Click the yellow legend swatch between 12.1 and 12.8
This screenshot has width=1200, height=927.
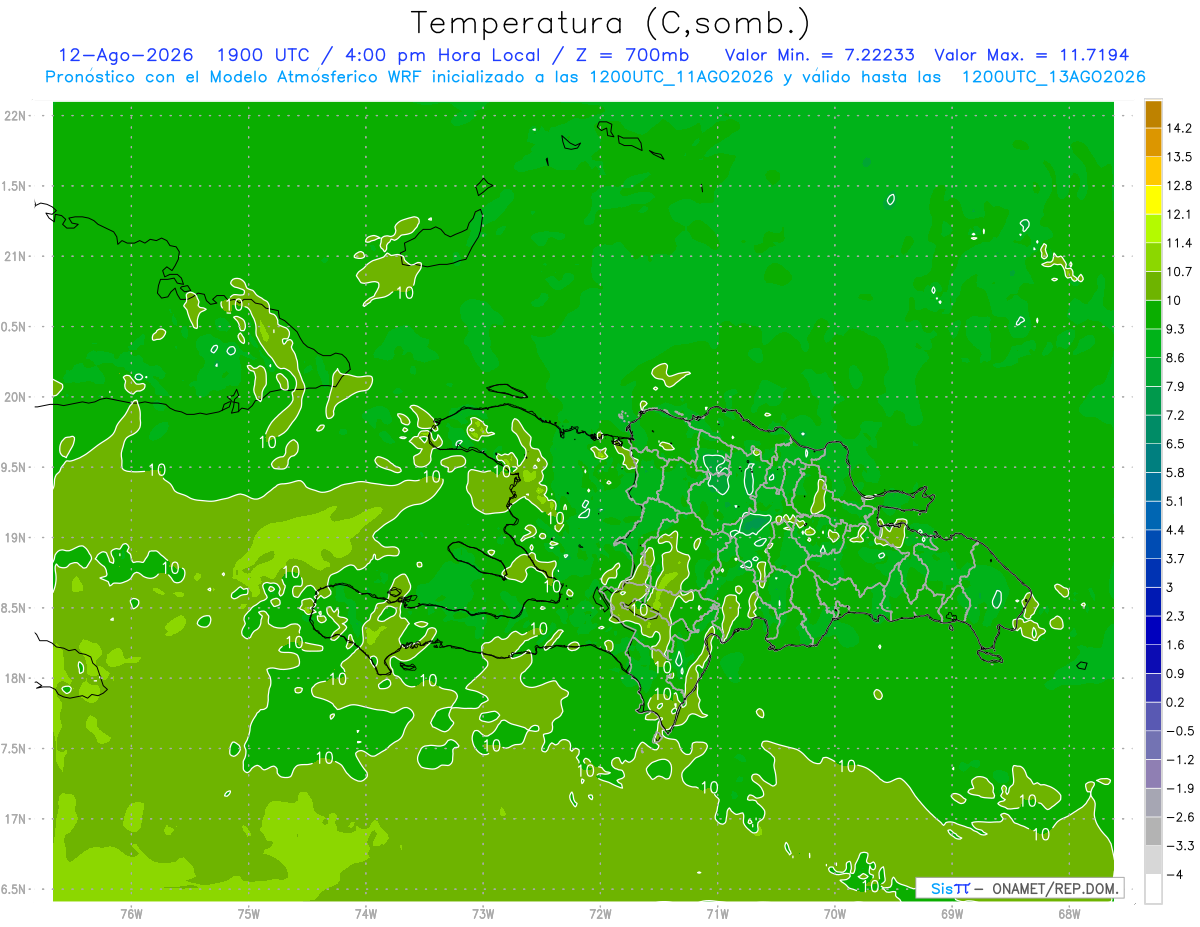point(1153,200)
